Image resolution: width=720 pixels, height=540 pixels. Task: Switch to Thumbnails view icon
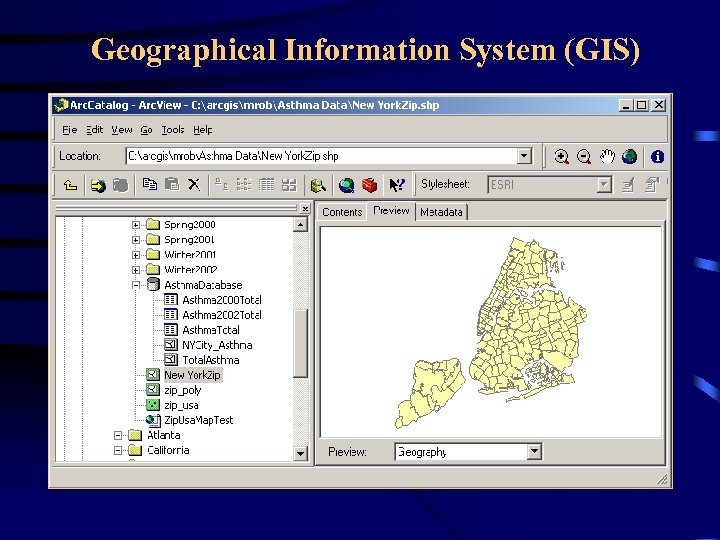click(289, 185)
